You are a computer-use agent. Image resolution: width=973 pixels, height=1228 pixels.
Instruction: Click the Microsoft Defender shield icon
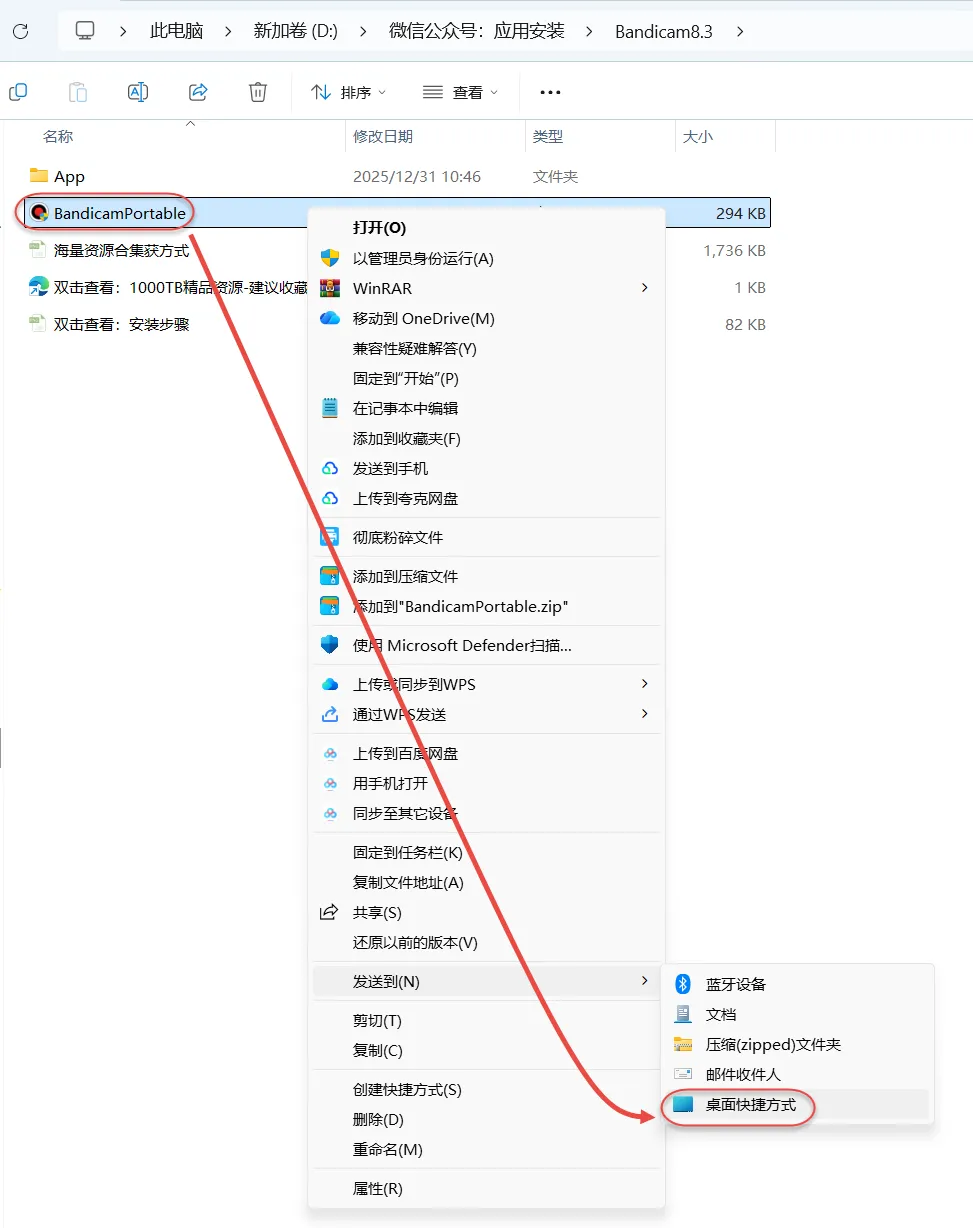[x=330, y=645]
